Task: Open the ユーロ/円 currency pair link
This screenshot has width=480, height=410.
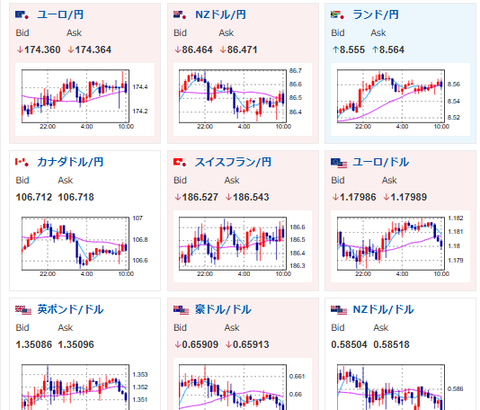Action: pyautogui.click(x=60, y=15)
